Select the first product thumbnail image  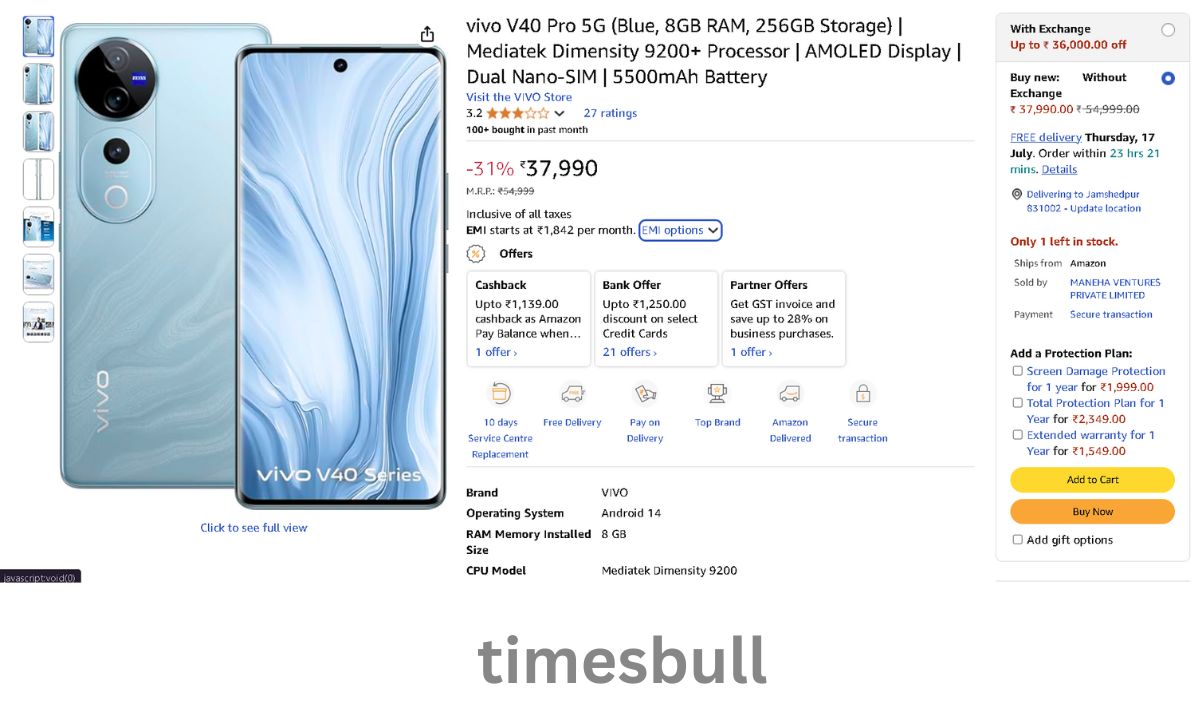pyautogui.click(x=39, y=36)
